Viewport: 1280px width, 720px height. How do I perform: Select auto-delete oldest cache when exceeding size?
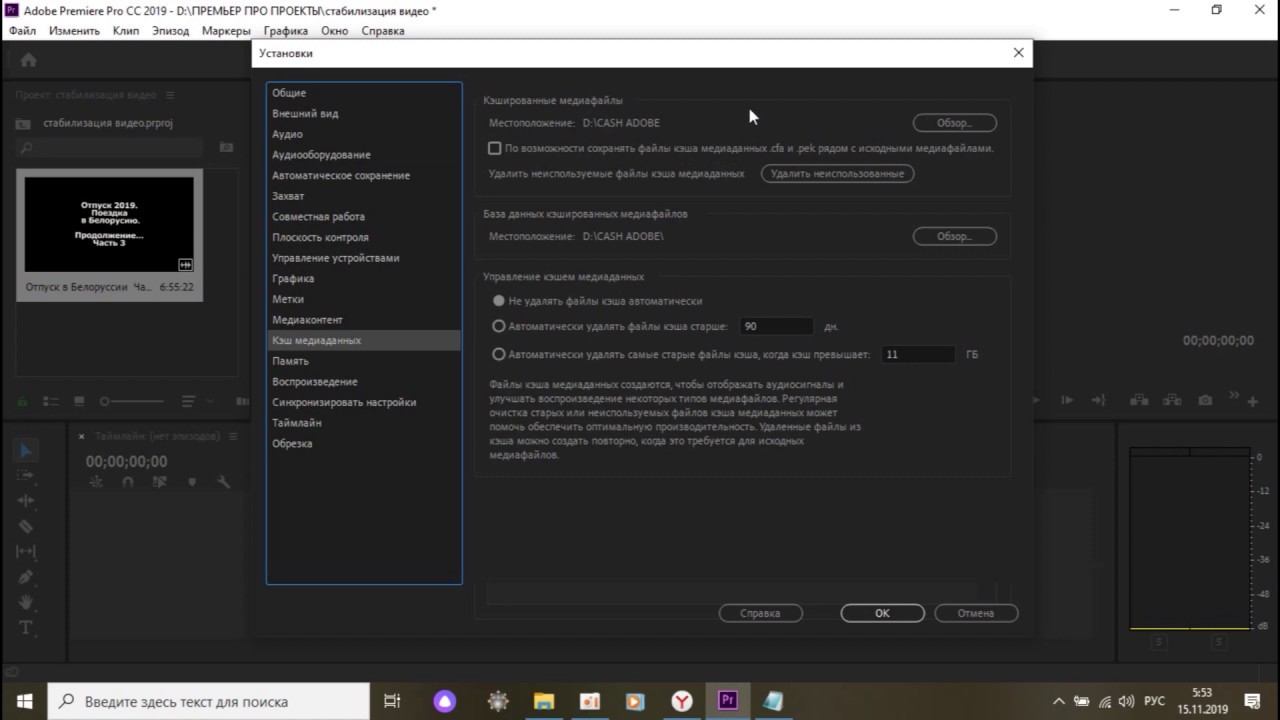[499, 354]
